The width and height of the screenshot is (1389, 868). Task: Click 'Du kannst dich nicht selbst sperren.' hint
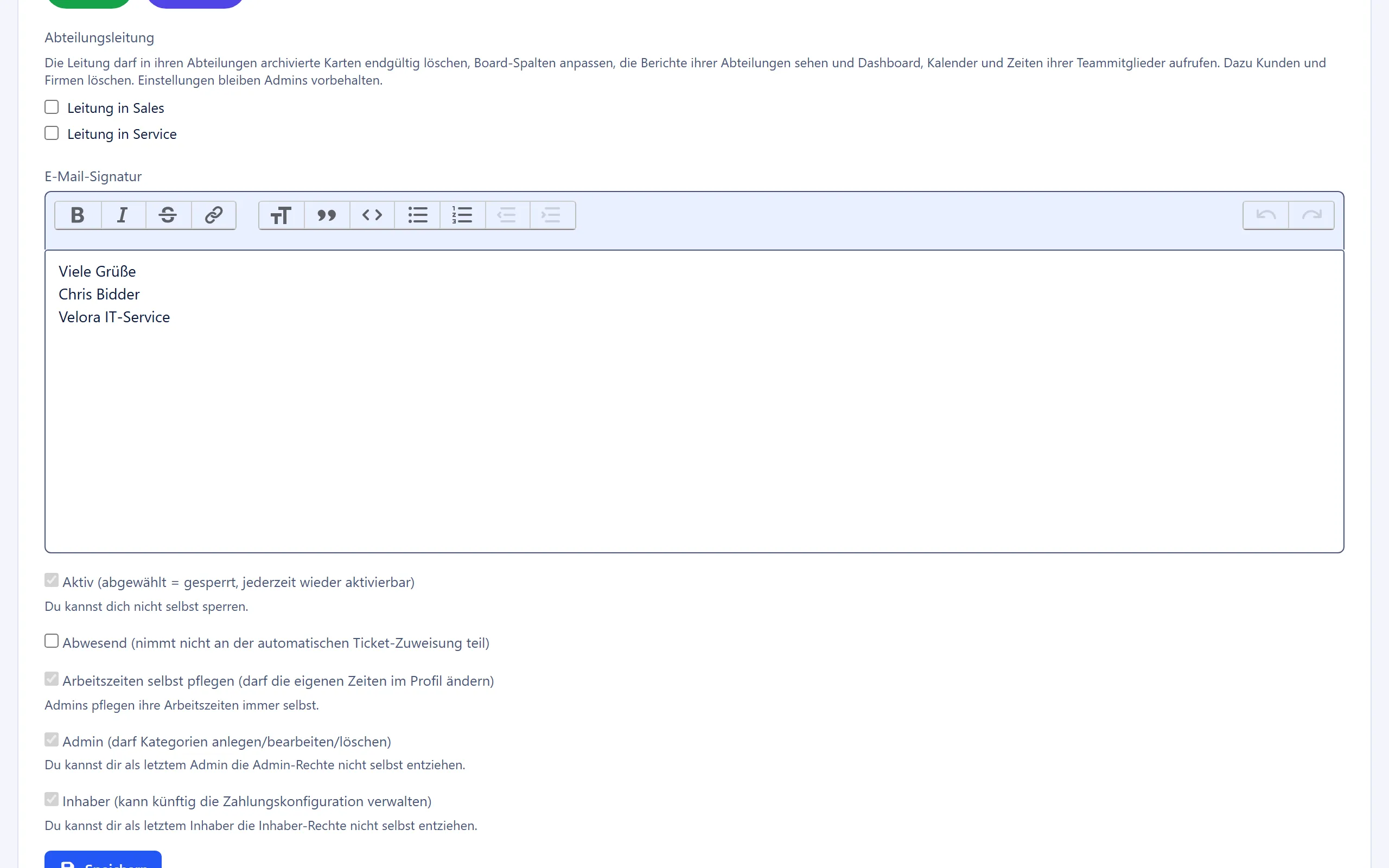coord(146,606)
